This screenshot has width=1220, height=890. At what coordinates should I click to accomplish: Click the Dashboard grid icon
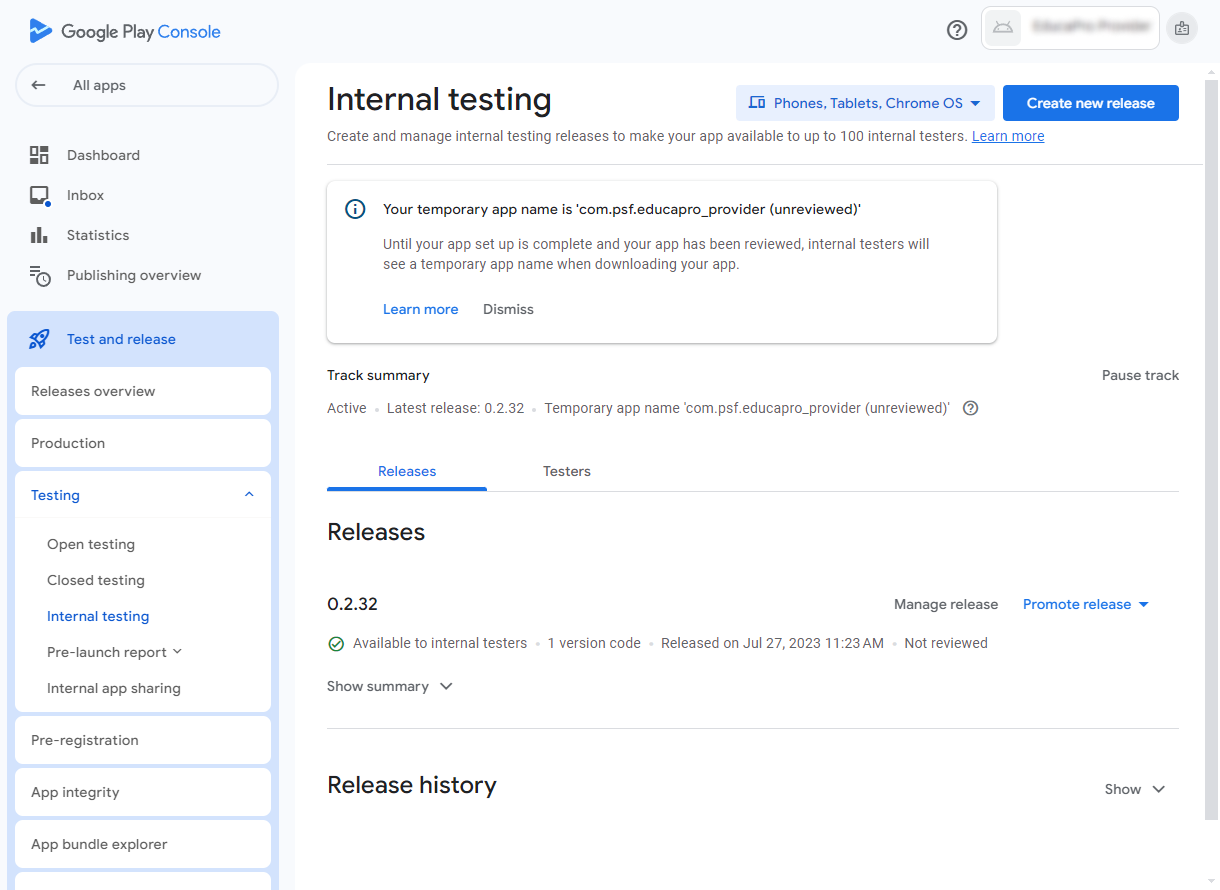[x=39, y=155]
